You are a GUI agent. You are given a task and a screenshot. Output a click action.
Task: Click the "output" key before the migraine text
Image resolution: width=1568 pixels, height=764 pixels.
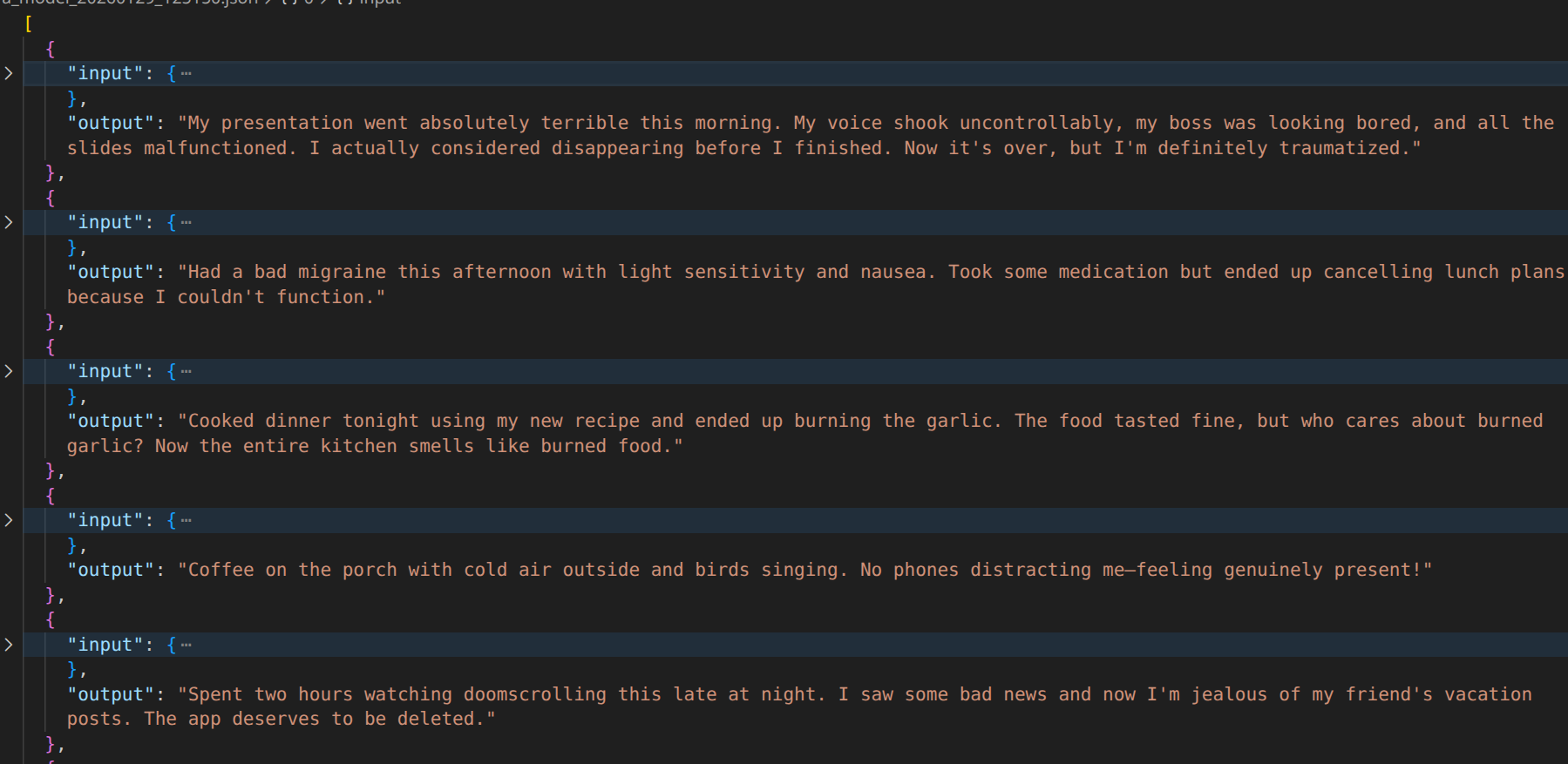(110, 272)
